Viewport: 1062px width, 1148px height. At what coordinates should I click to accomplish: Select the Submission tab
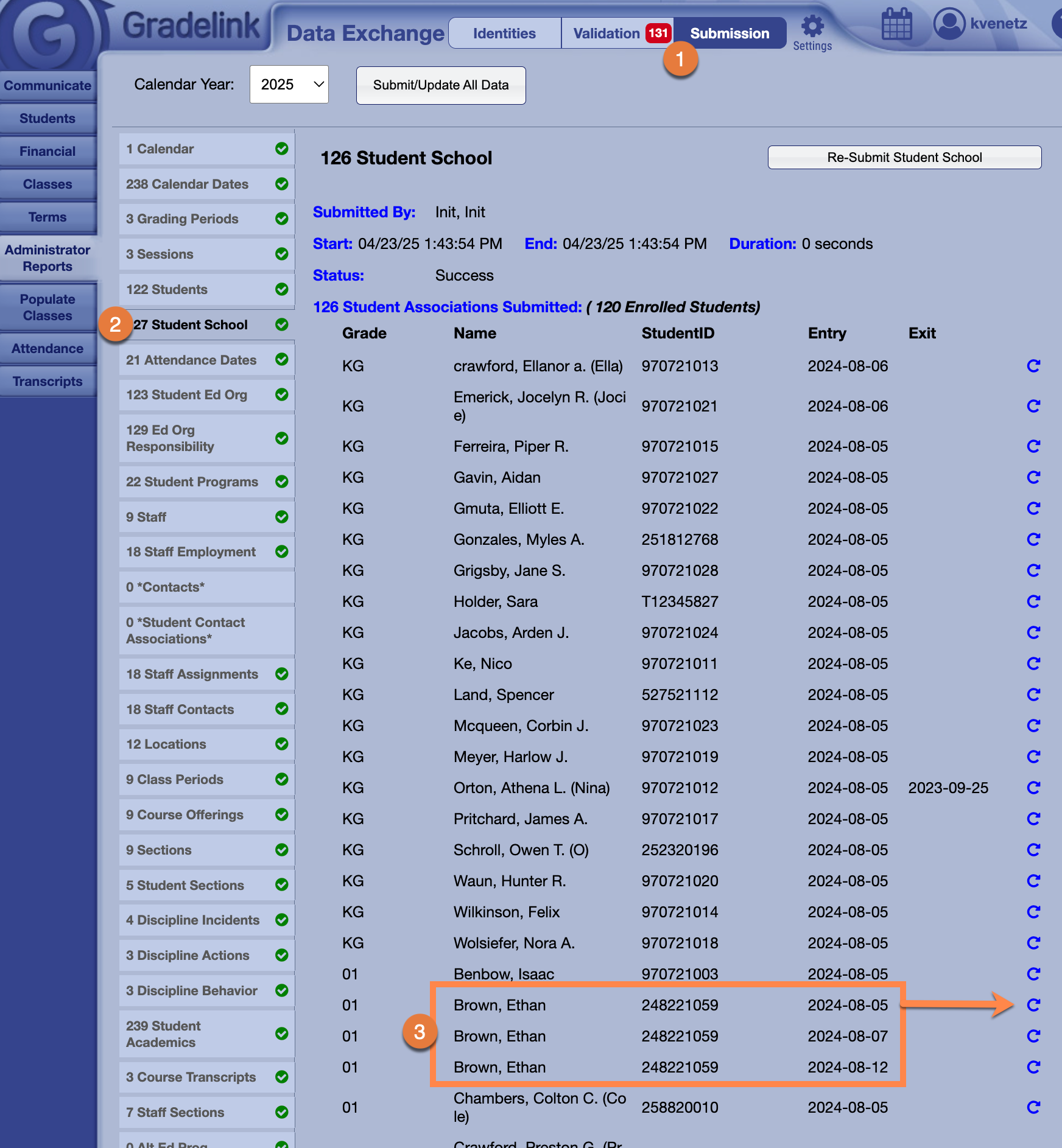[730, 33]
